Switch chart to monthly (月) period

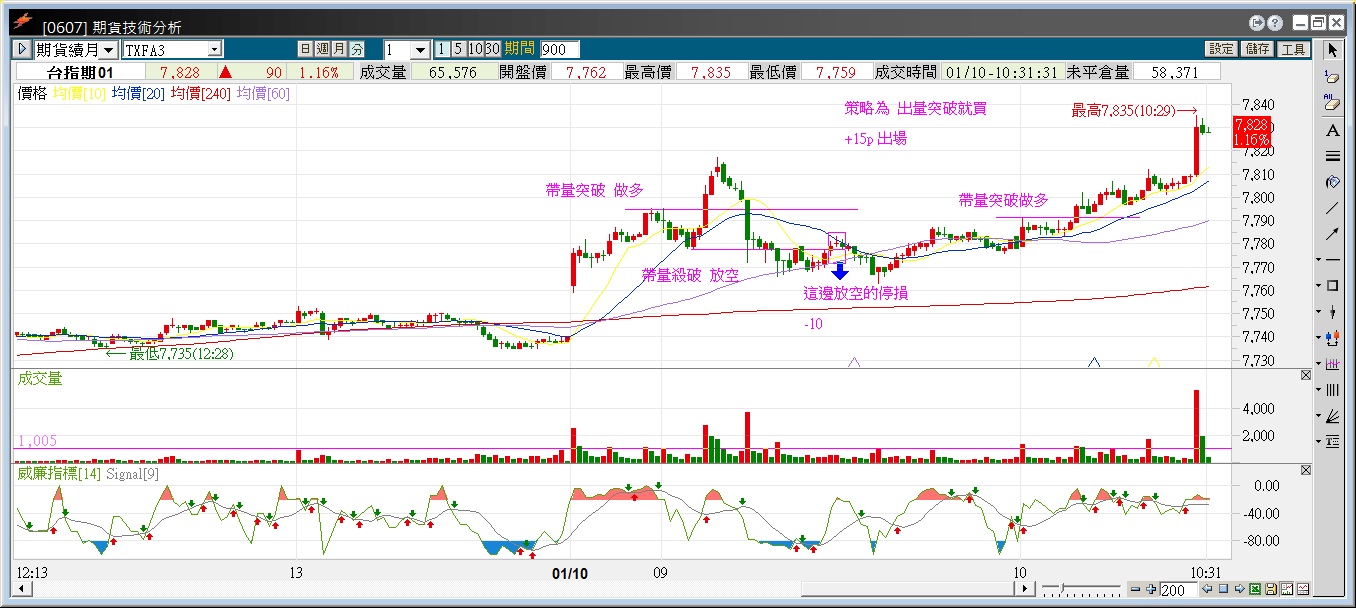pos(340,49)
